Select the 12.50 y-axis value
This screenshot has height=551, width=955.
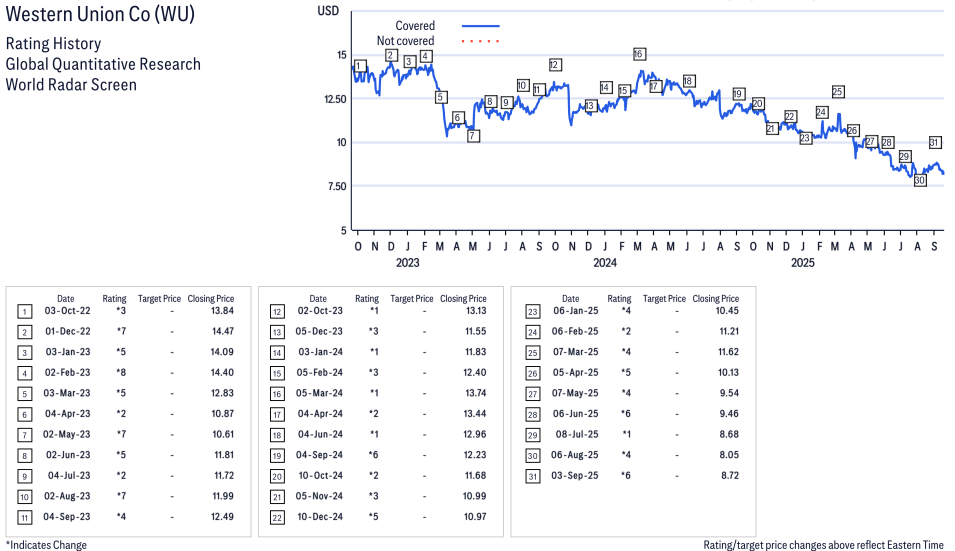[x=335, y=99]
